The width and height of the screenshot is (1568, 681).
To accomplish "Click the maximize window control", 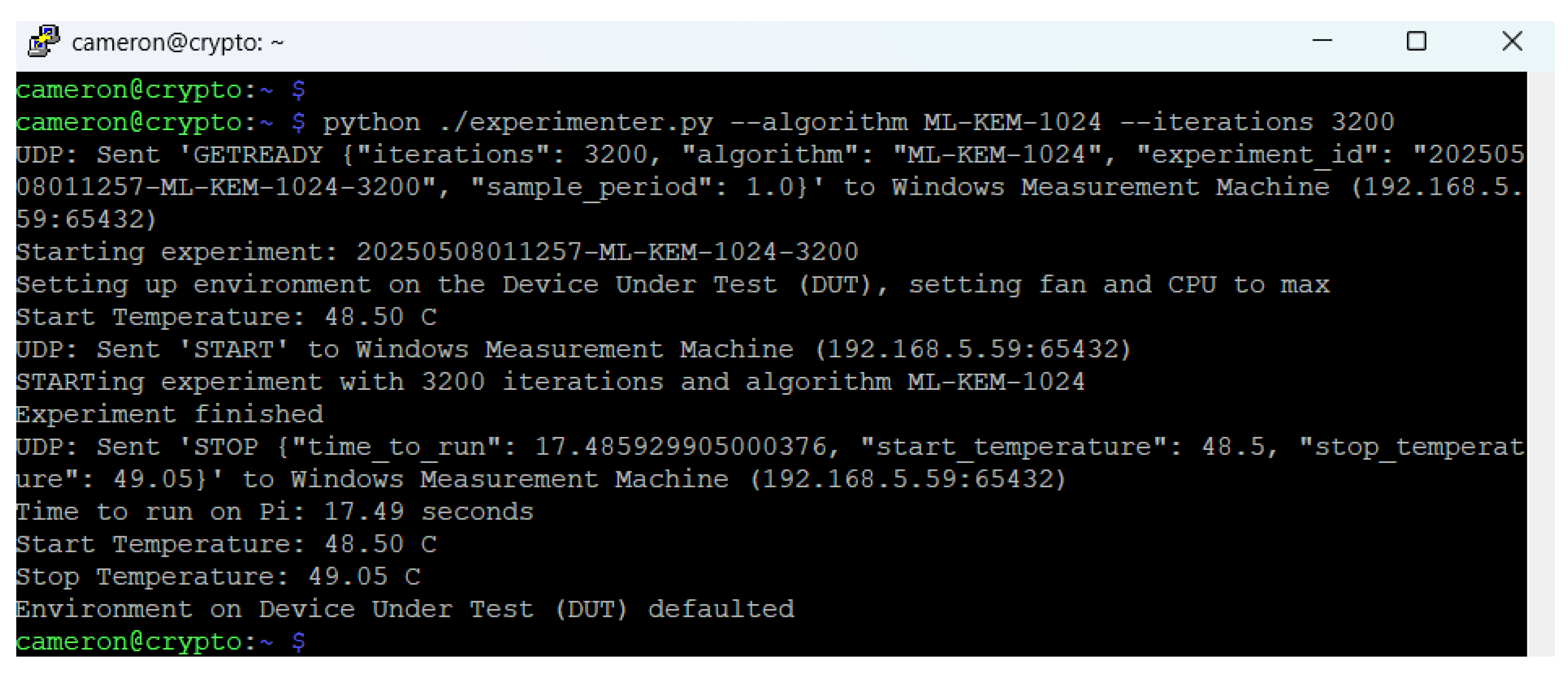I will click(x=1417, y=41).
